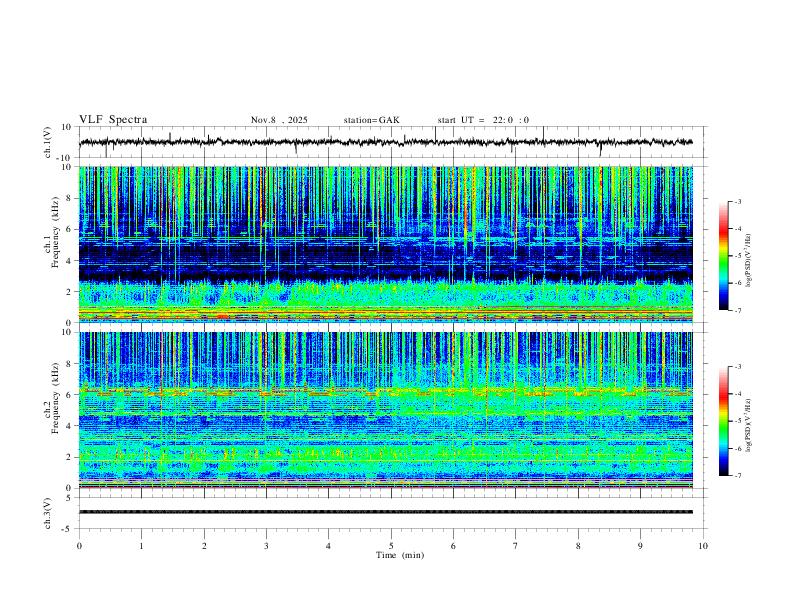Click the "VLF Spectra" plot title
This screenshot has height=612, width=792.
coord(113,120)
